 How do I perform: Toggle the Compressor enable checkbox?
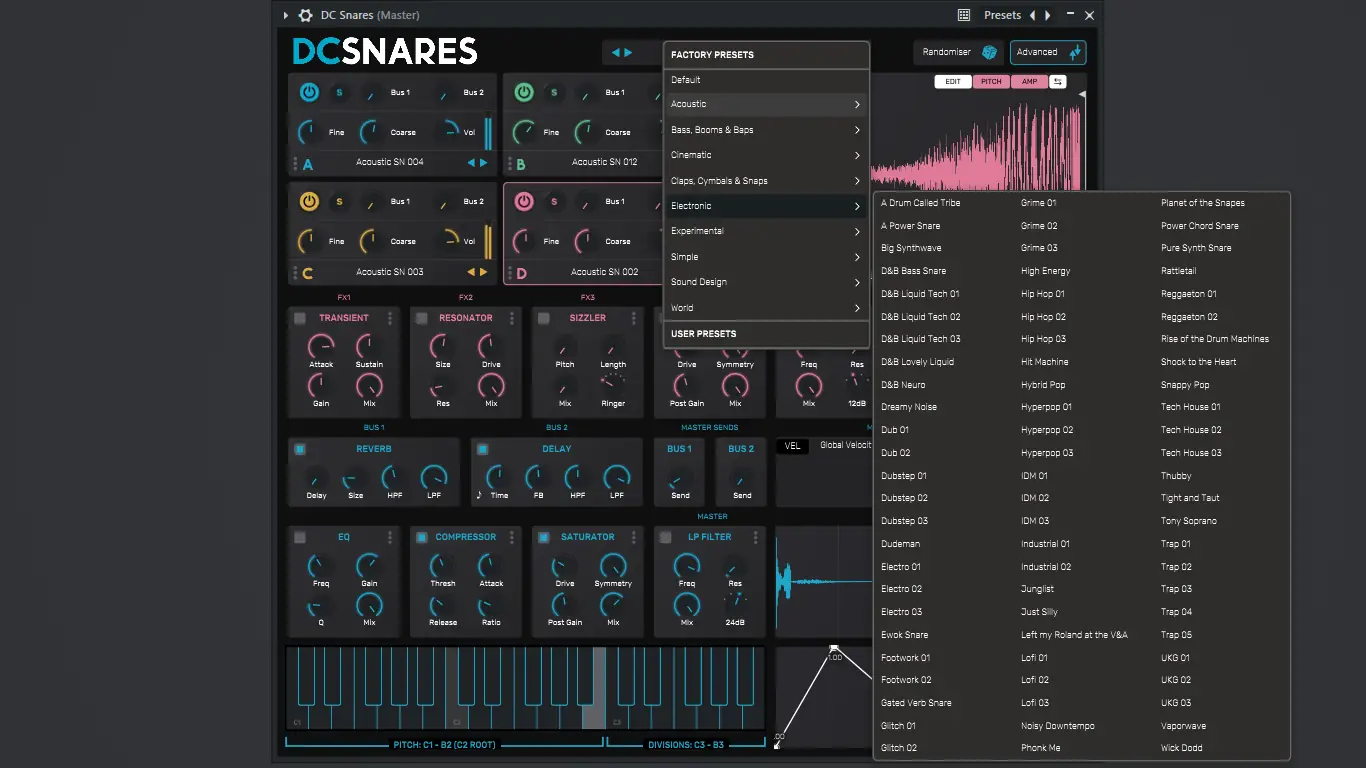click(422, 537)
